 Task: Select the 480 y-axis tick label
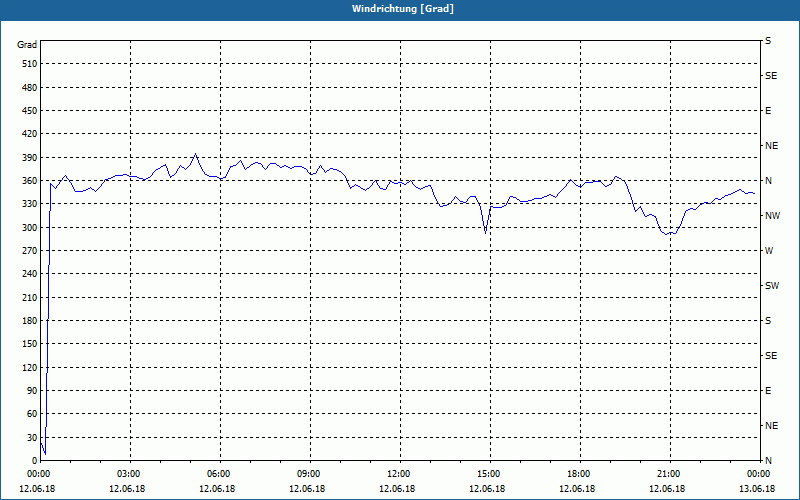coord(30,87)
